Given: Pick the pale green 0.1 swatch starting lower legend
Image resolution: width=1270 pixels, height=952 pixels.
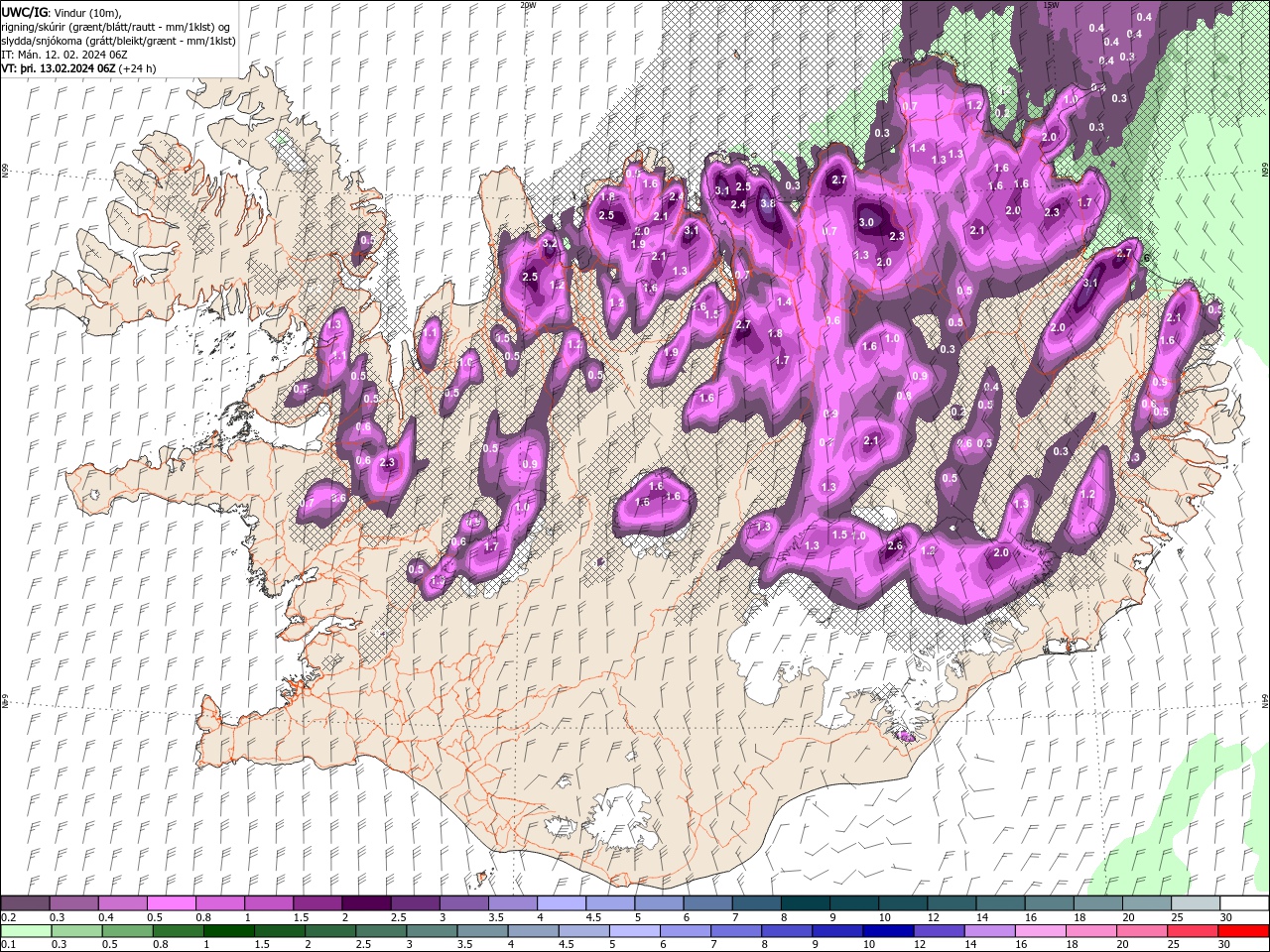Looking at the screenshot, I should (25, 931).
